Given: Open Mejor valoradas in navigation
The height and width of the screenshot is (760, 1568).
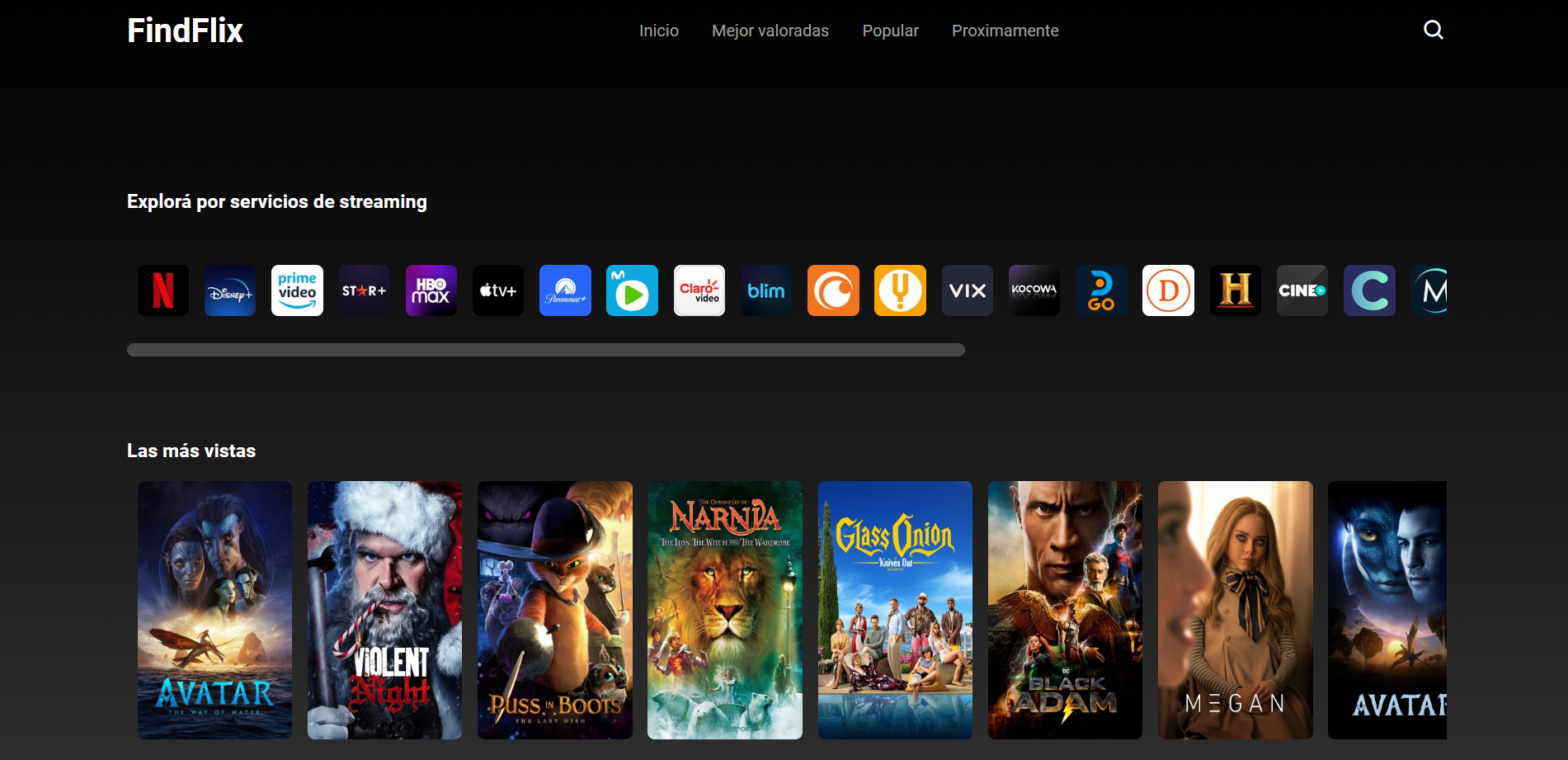Looking at the screenshot, I should [x=770, y=31].
